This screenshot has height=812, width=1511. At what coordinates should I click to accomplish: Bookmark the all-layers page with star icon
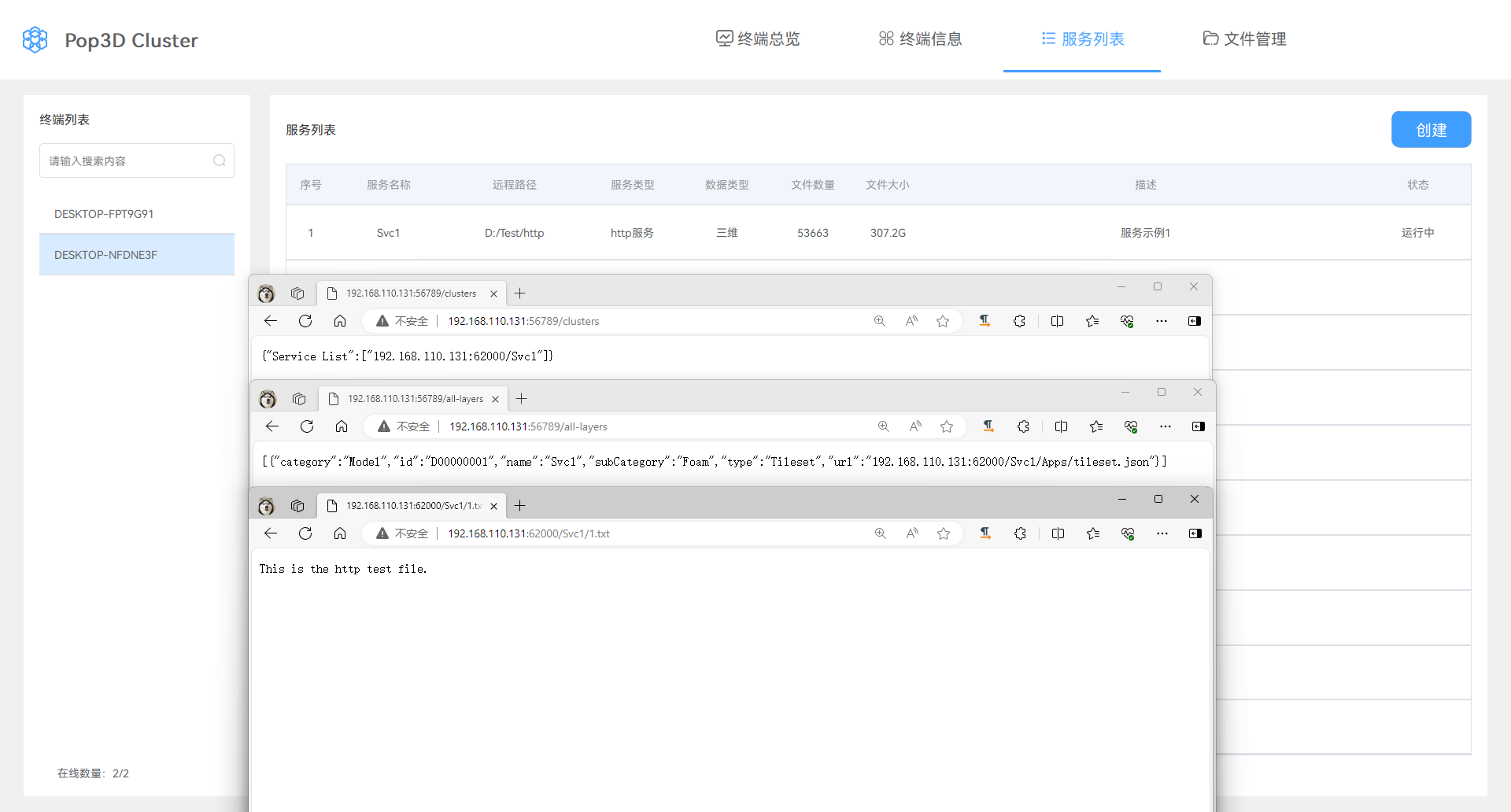pos(947,426)
